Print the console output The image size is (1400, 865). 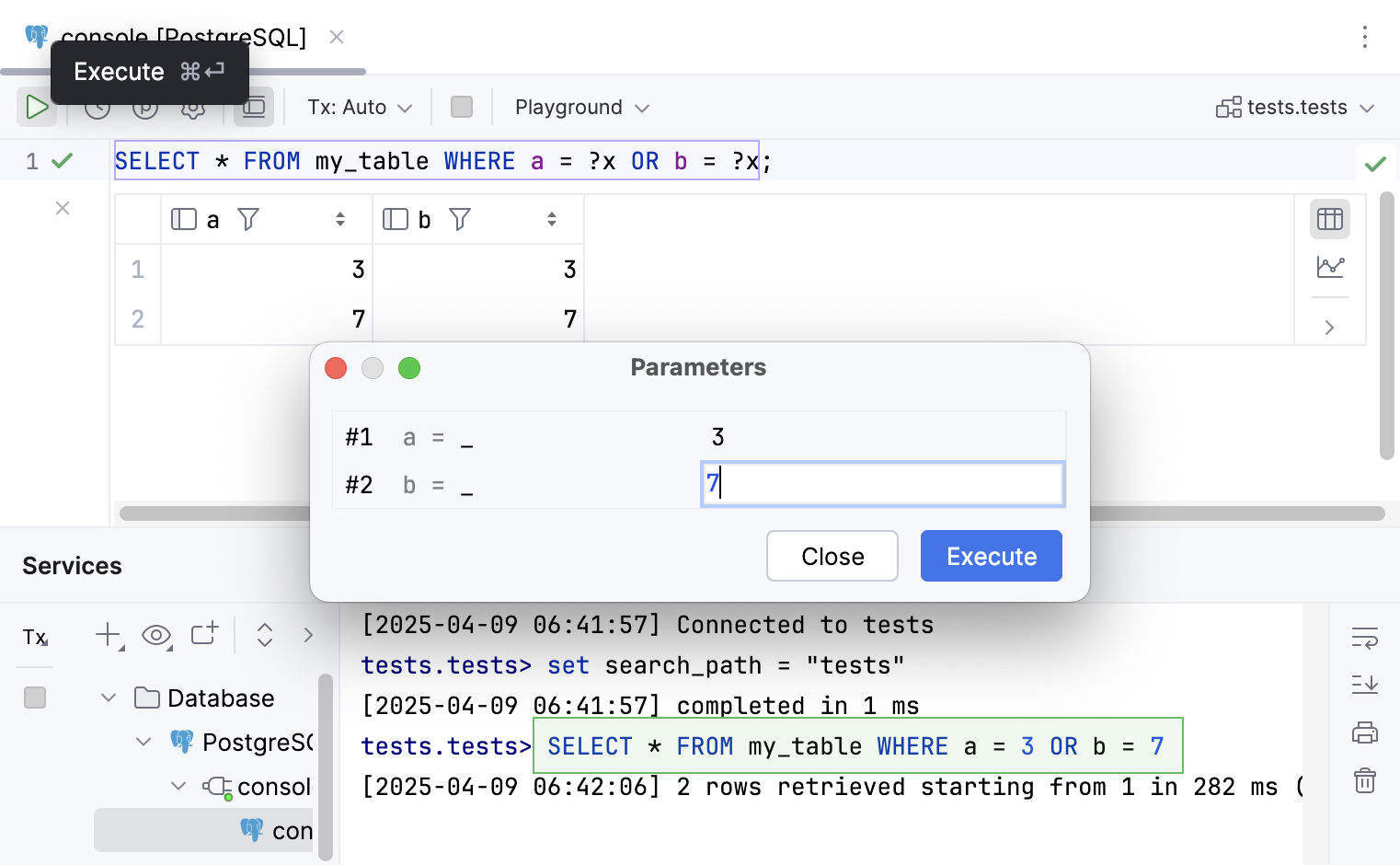tap(1364, 732)
